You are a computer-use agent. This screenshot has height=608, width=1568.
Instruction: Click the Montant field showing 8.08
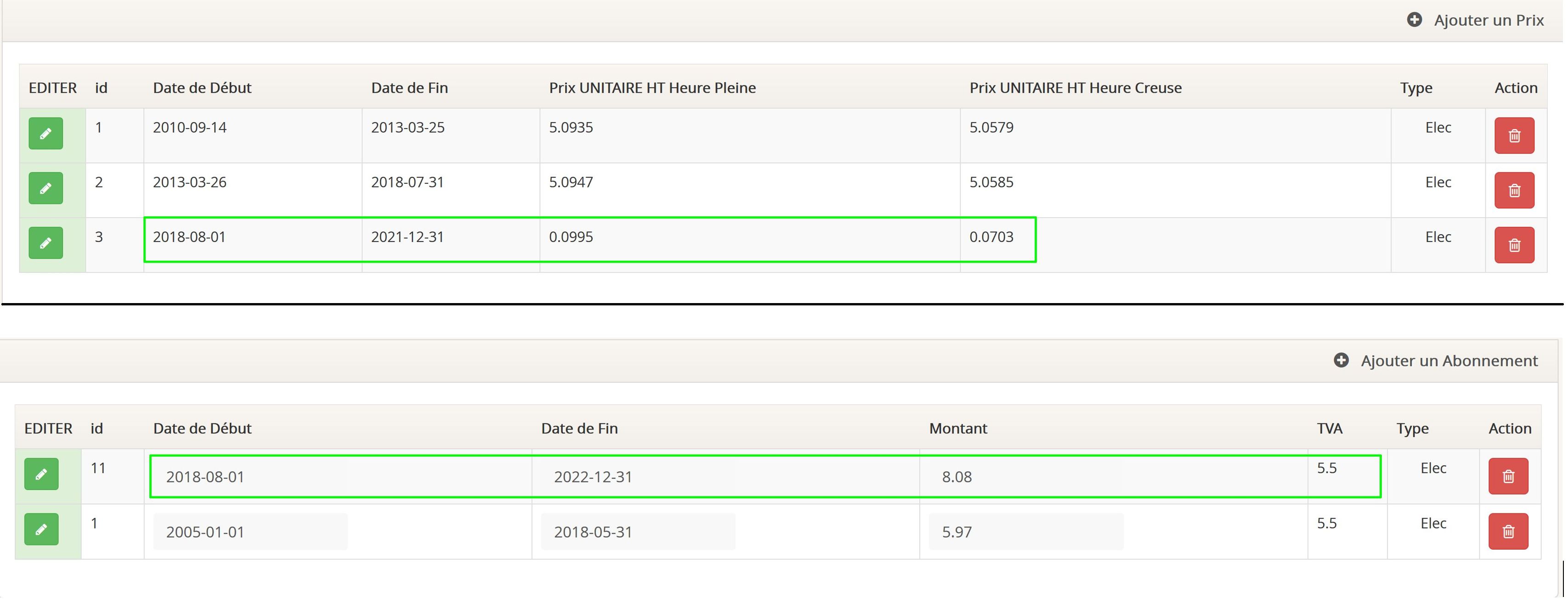point(1025,477)
